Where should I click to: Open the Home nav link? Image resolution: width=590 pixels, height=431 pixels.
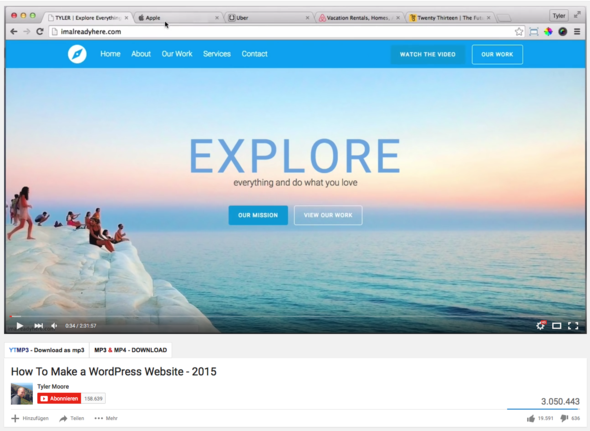110,54
